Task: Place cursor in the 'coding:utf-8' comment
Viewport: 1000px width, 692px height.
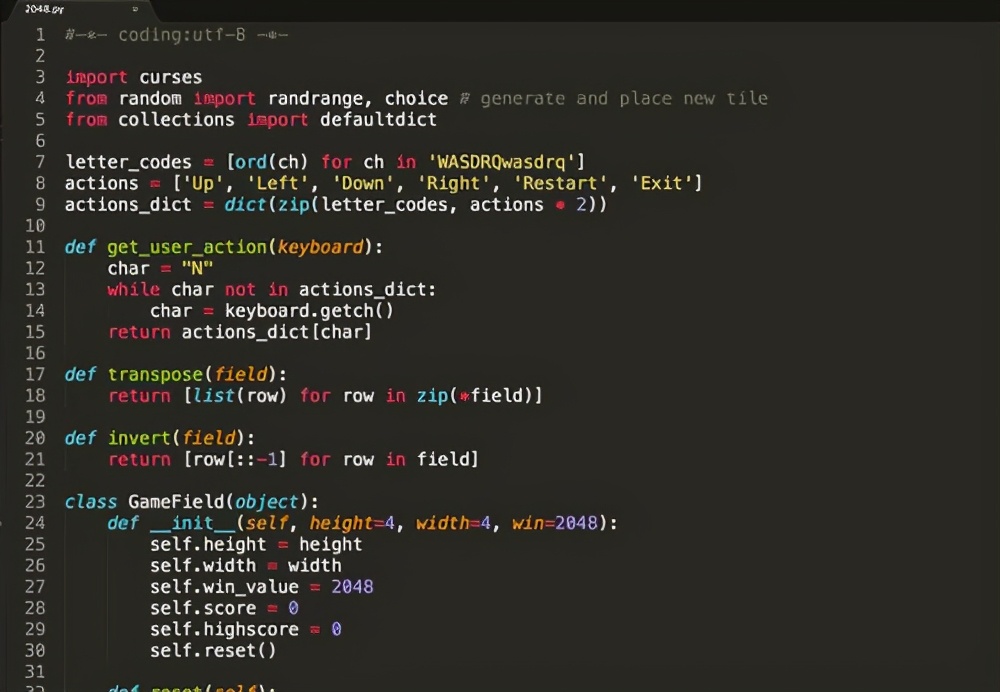Action: pos(182,34)
